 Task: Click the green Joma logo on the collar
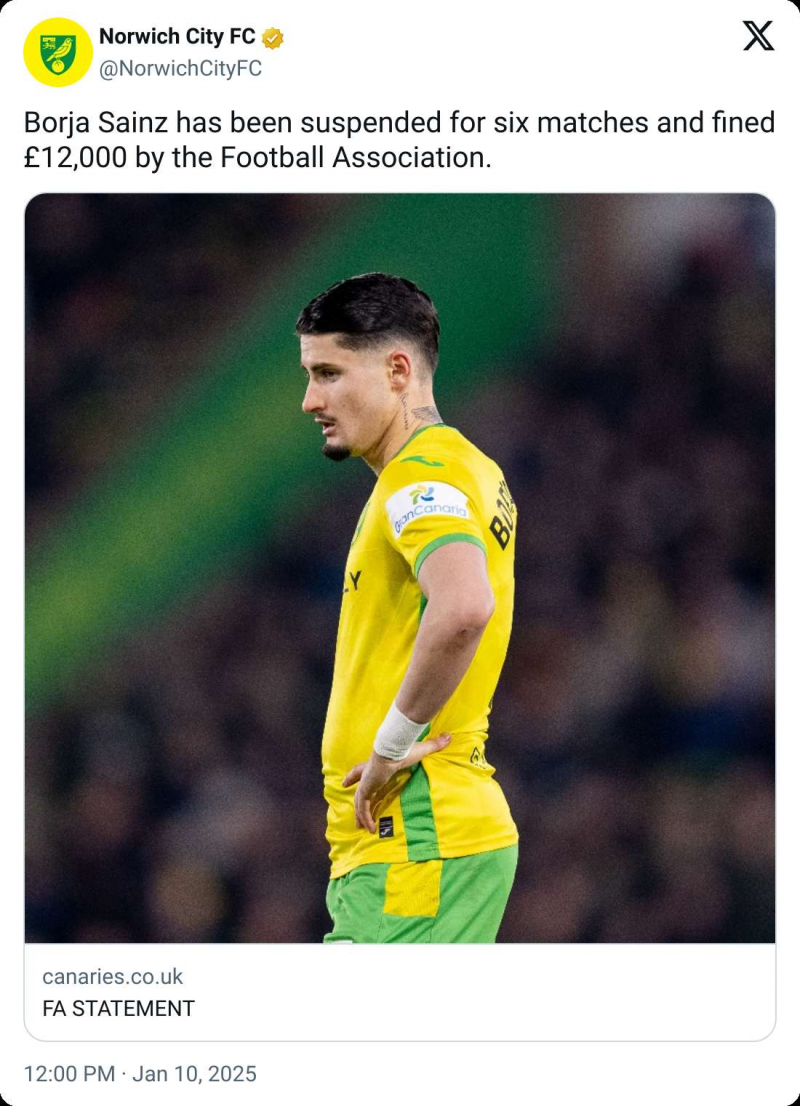(x=423, y=461)
